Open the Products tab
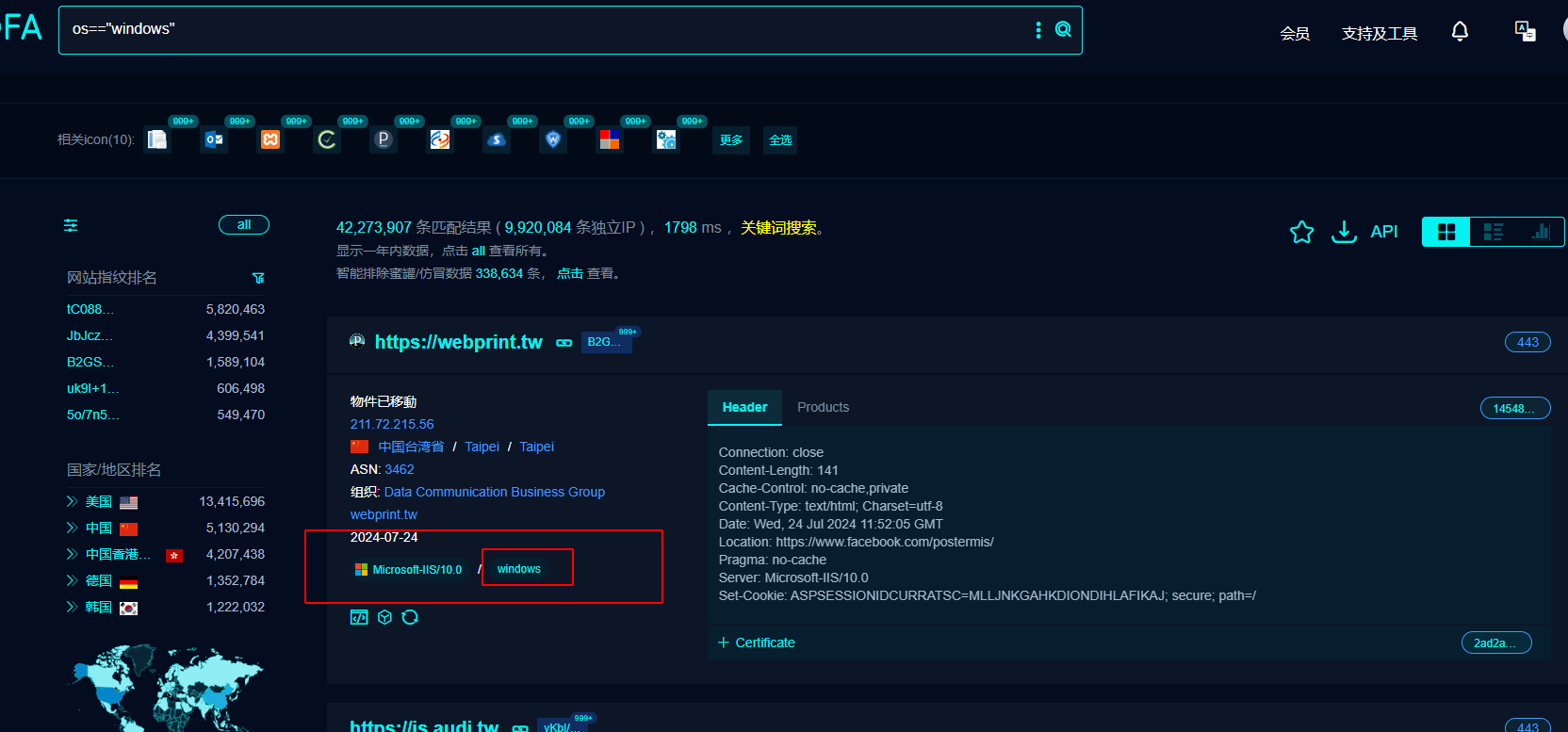1568x732 pixels. [x=823, y=407]
